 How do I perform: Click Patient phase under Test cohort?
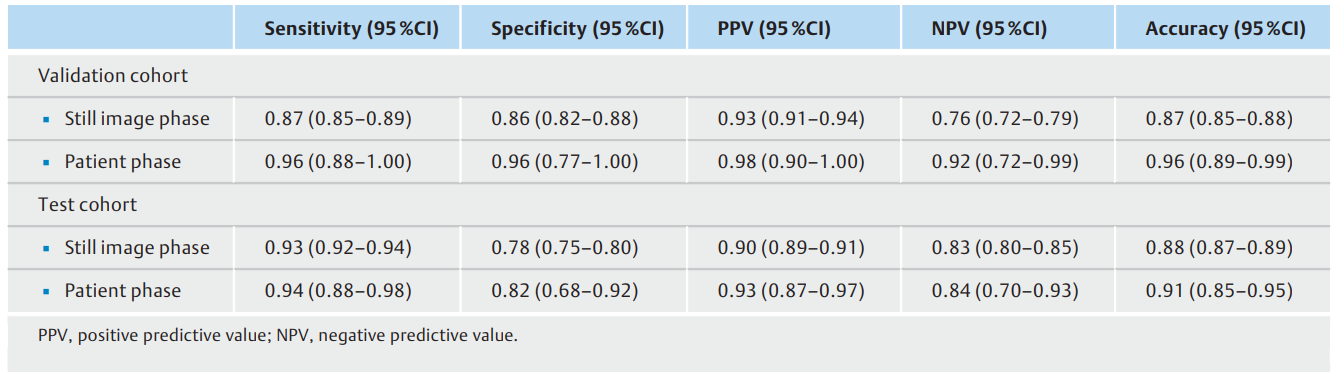point(123,290)
